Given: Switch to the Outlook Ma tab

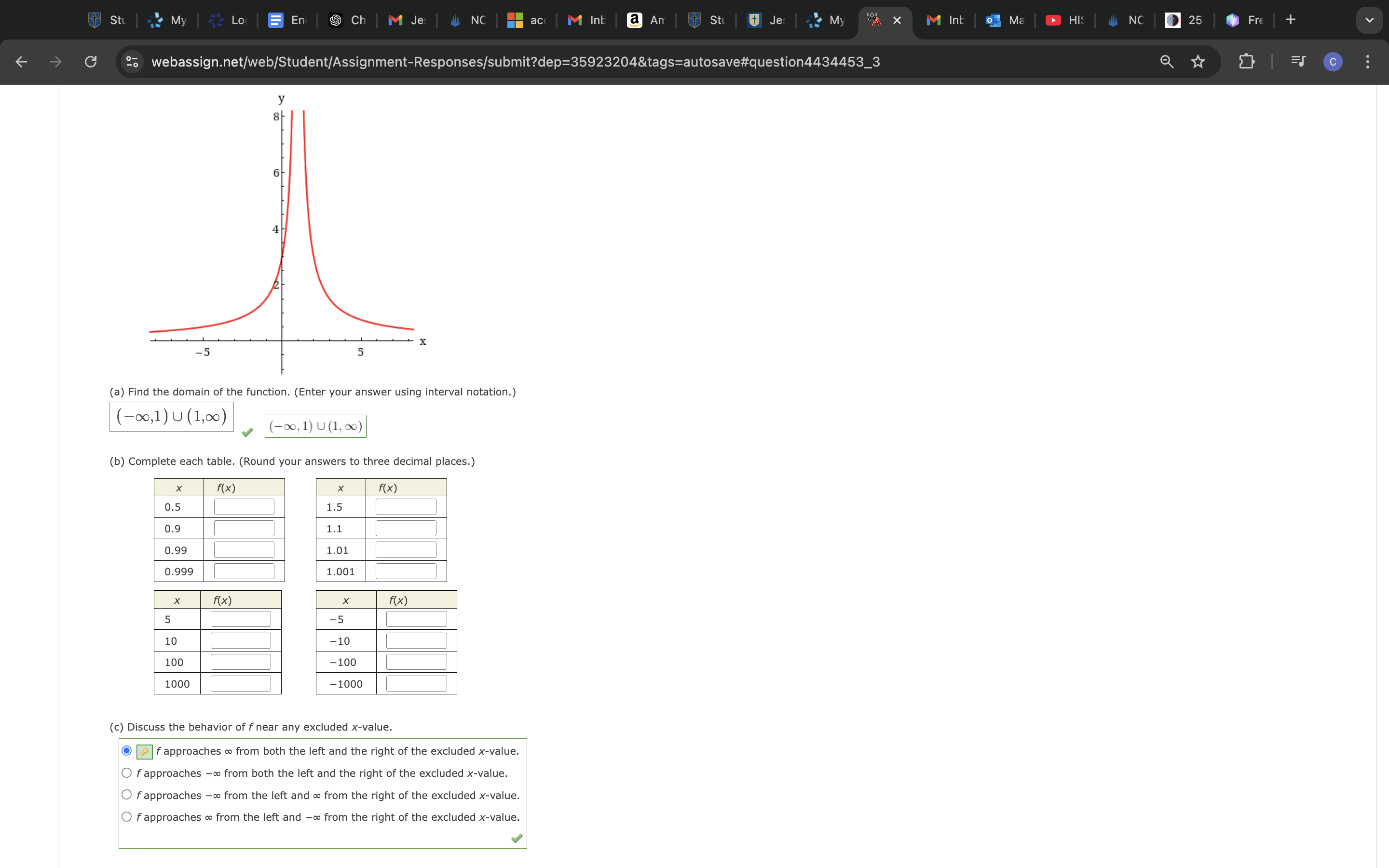Looking at the screenshot, I should 1005,20.
